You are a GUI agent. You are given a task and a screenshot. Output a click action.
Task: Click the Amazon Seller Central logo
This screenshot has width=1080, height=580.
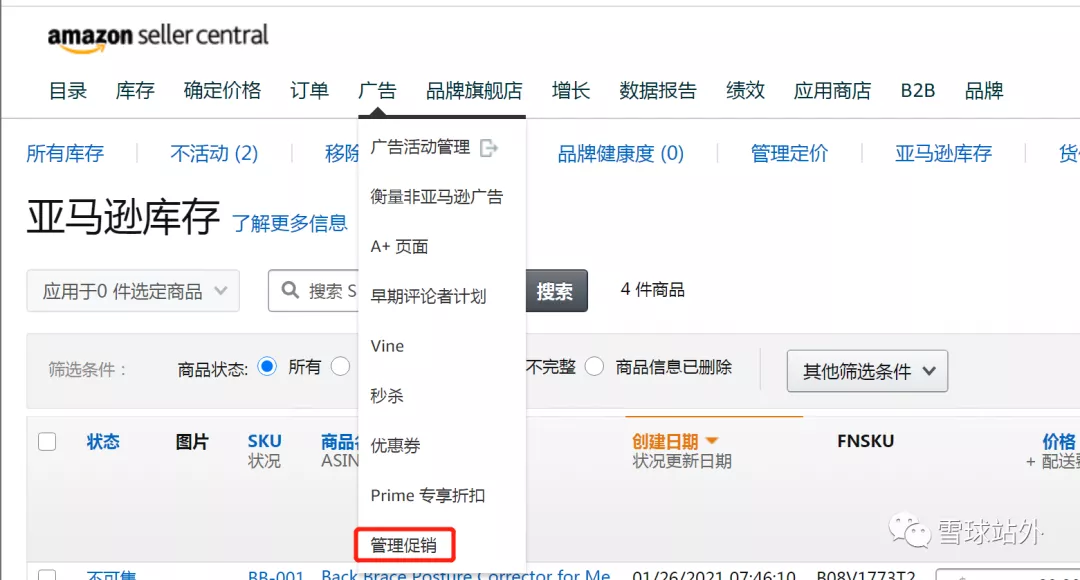157,37
